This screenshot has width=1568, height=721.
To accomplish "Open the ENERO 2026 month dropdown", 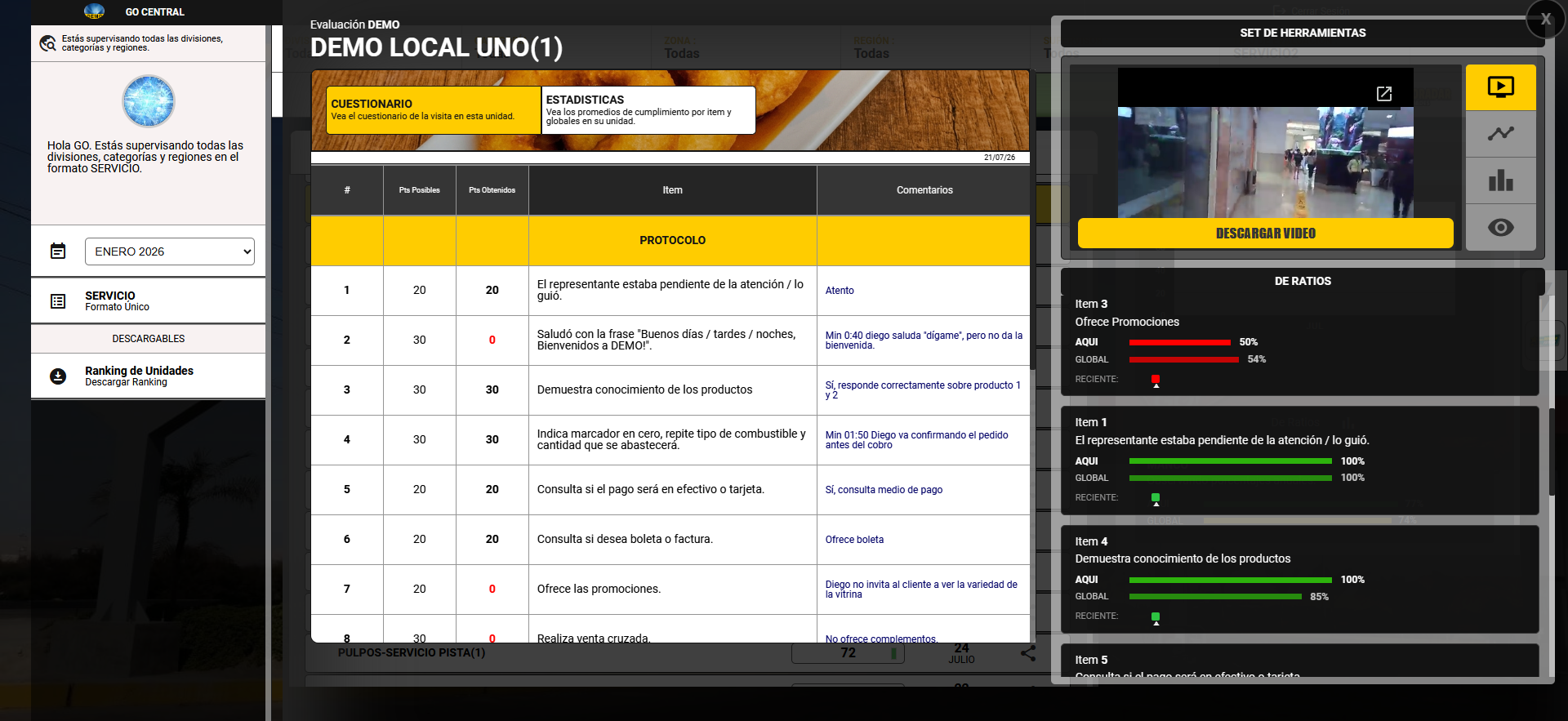I will tap(170, 251).
